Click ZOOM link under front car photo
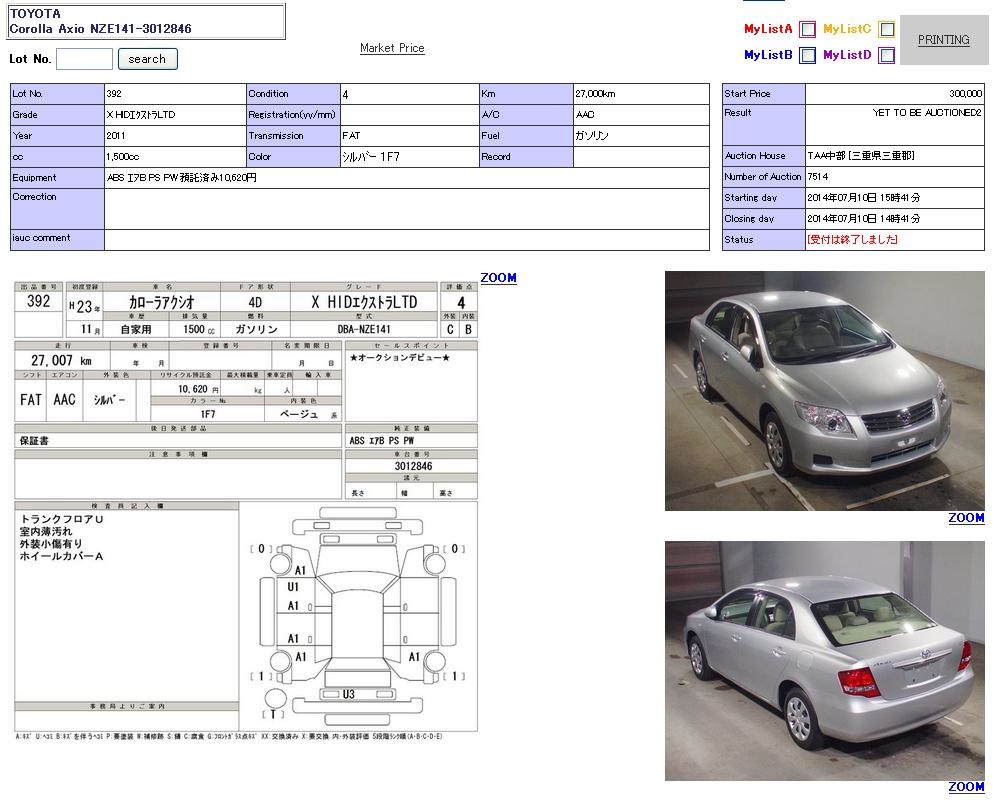This screenshot has width=1008, height=806. tap(966, 518)
